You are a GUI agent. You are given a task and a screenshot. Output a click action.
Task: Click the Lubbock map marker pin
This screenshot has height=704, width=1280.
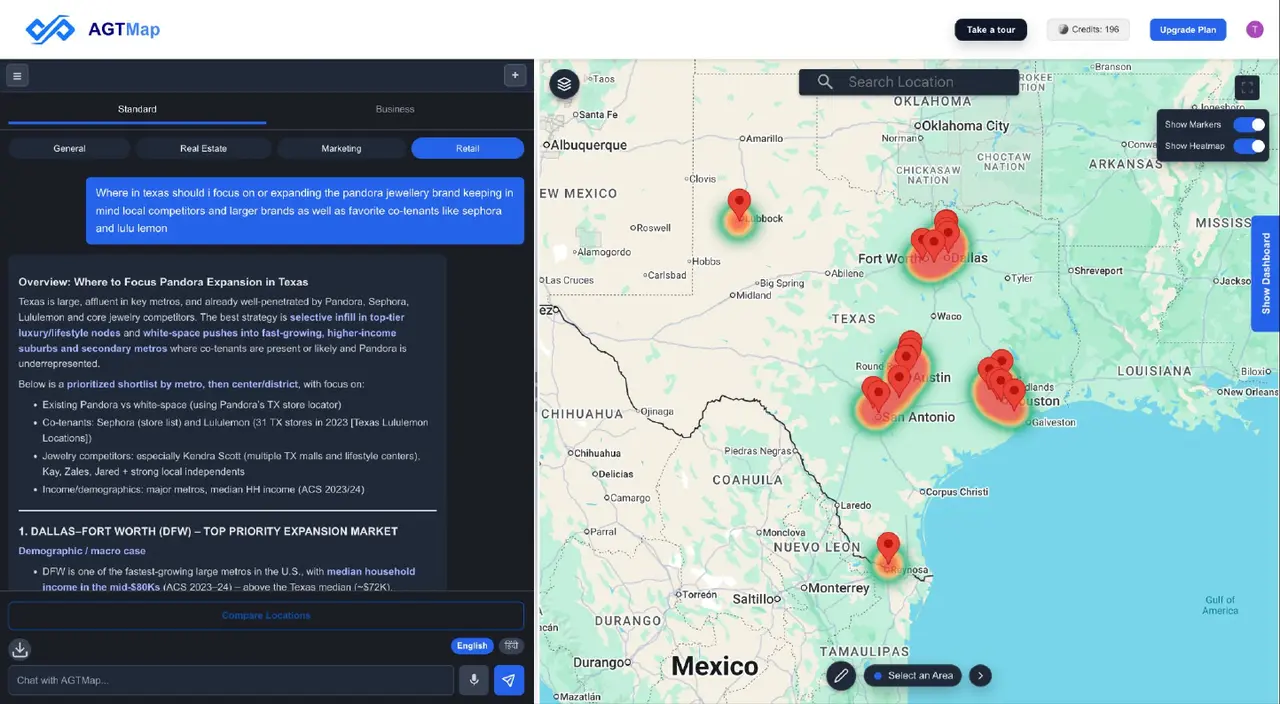tap(738, 204)
